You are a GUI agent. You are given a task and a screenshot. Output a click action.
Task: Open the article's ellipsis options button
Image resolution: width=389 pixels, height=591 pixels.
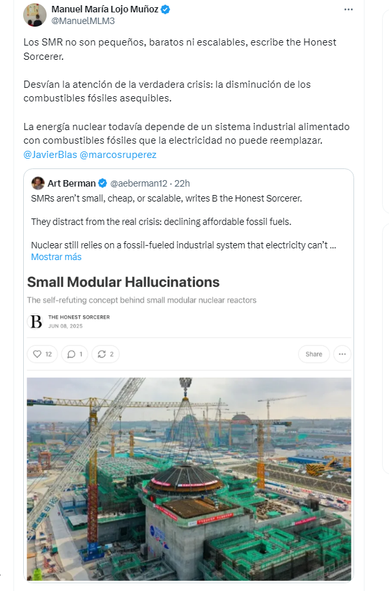pyautogui.click(x=342, y=354)
